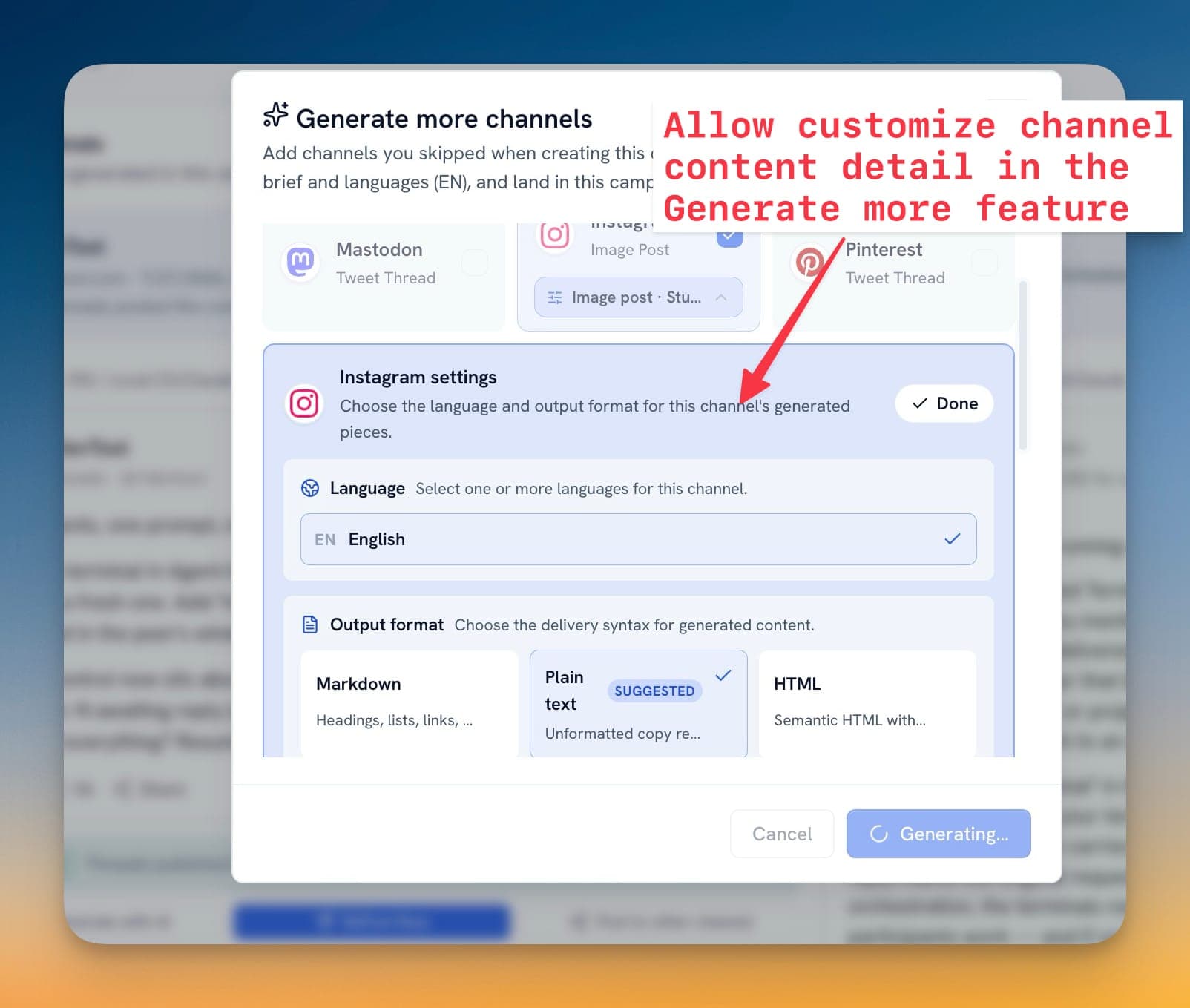Screen dimensions: 1190x1008
Task: Click the checkmark on the English row
Action: click(952, 539)
